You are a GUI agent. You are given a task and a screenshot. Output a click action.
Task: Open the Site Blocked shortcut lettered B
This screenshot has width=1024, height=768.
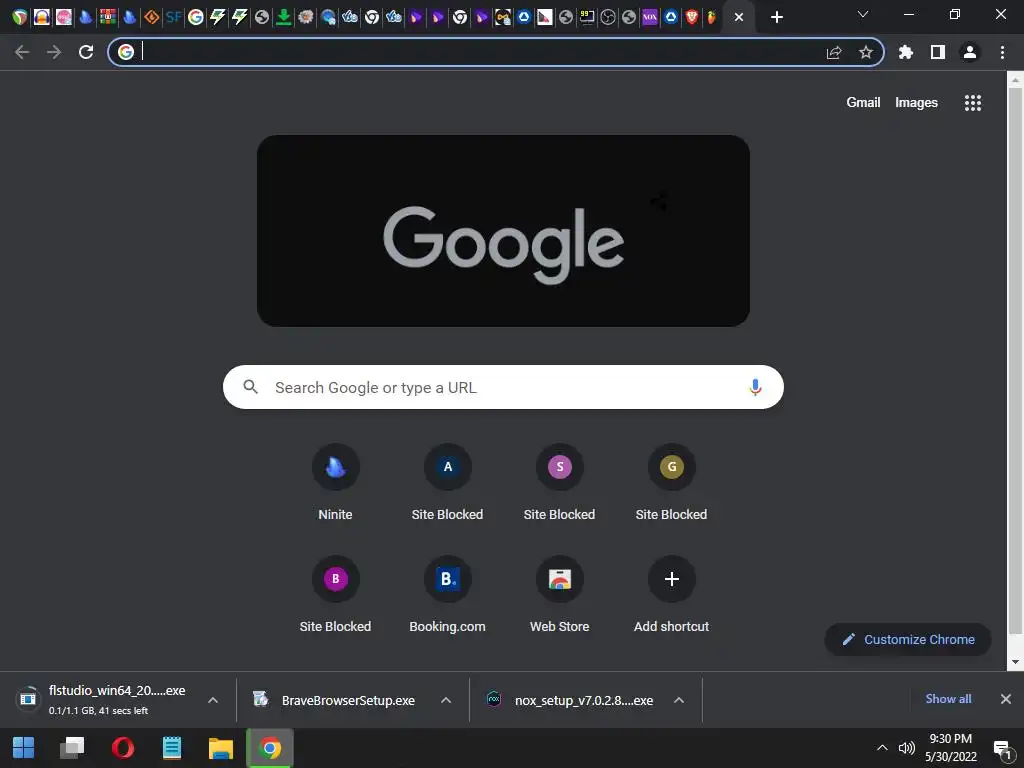[x=335, y=594]
